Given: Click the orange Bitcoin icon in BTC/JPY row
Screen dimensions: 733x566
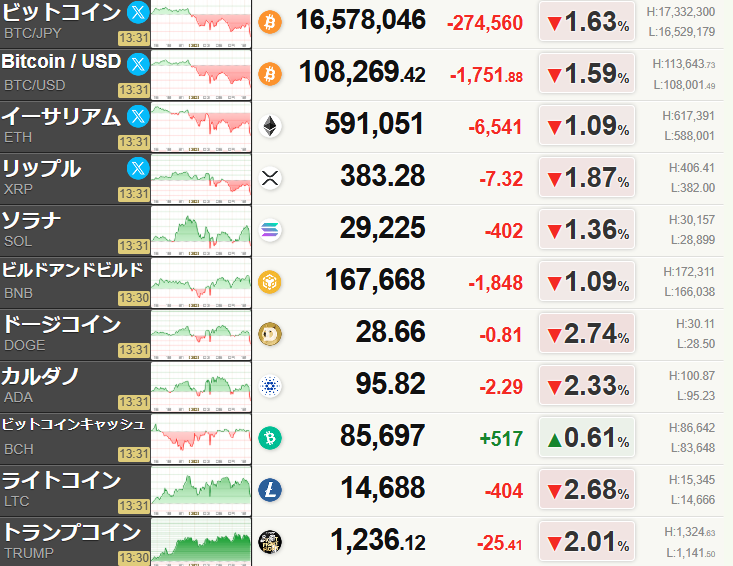Looking at the screenshot, I should pos(270,22).
